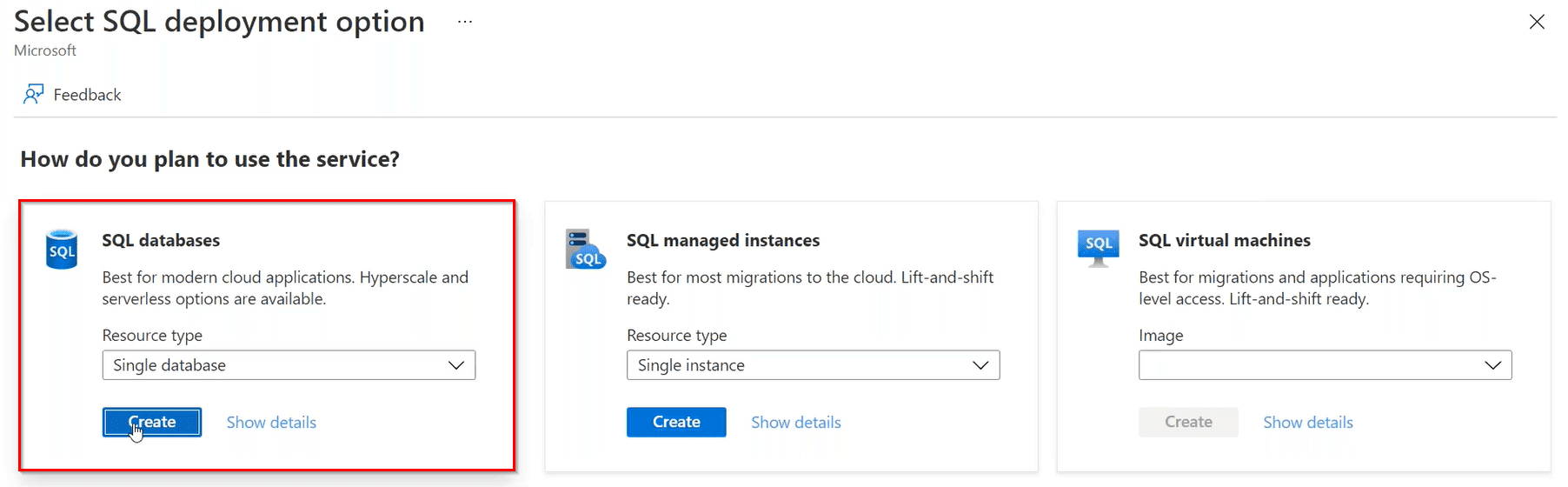Click the 'How do you plan' heading
This screenshot has width=1568, height=487.
(x=209, y=159)
